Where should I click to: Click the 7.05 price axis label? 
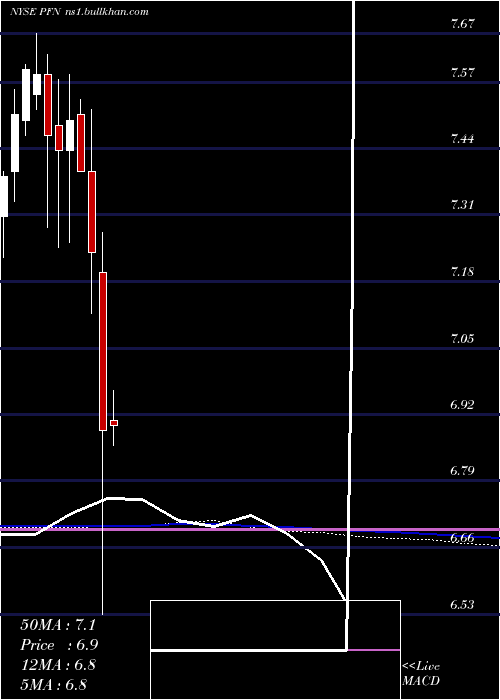(x=462, y=338)
